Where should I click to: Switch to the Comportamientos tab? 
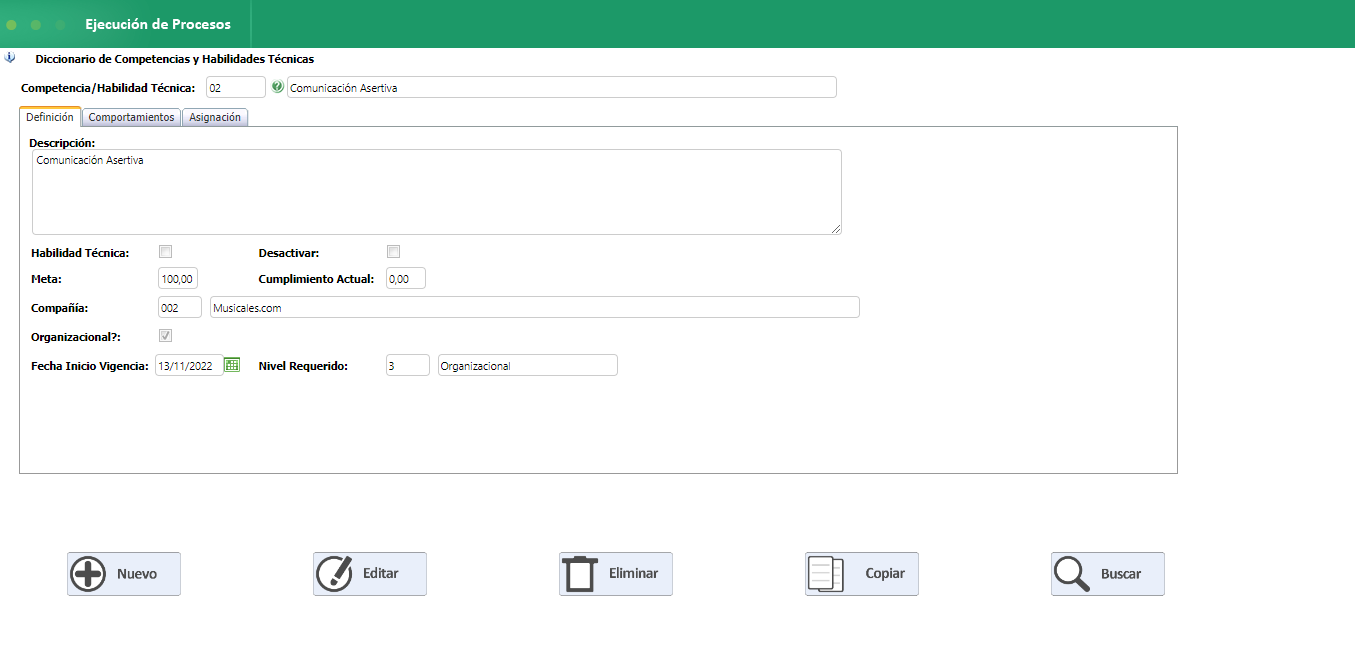pos(132,117)
